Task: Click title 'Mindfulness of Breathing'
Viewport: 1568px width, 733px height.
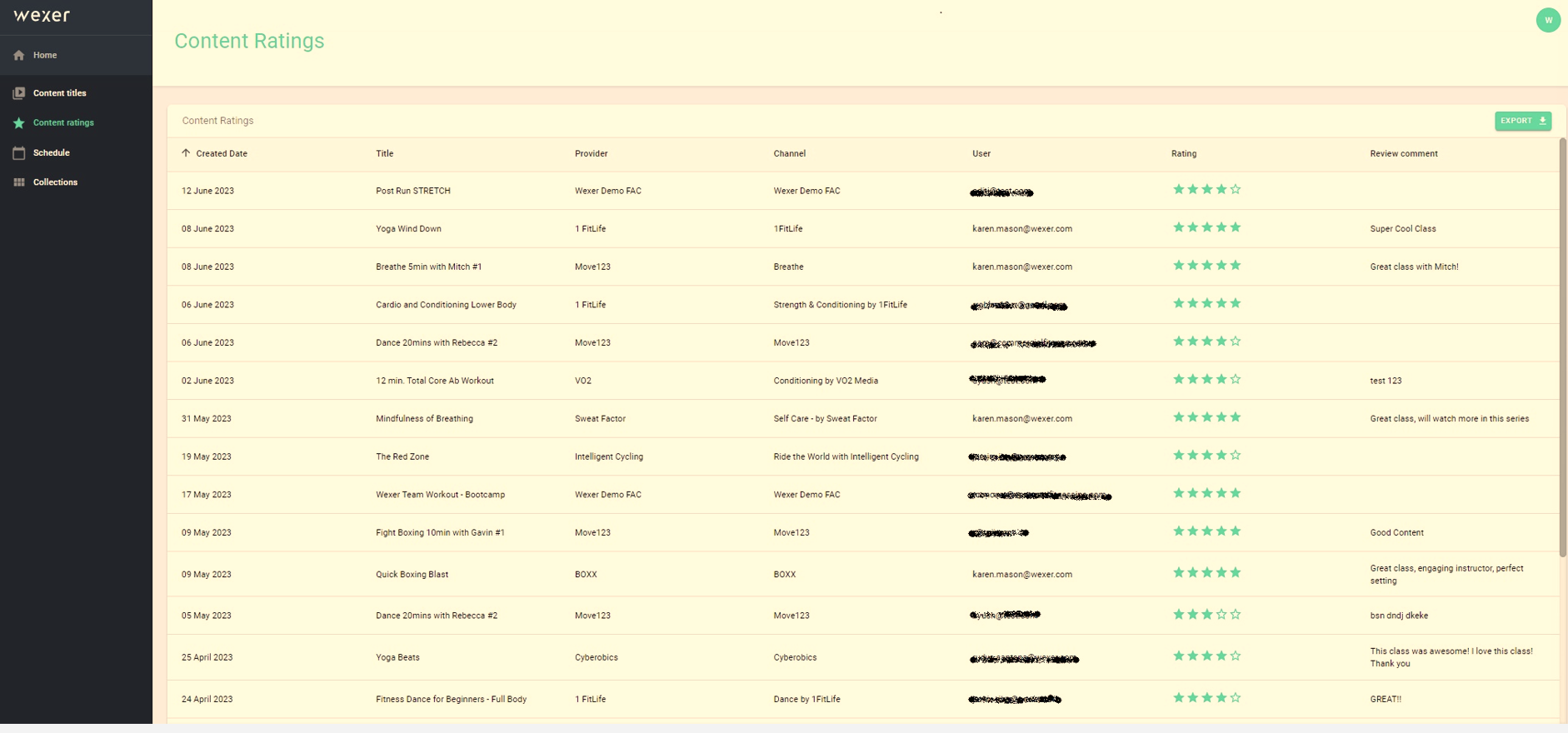Action: click(424, 419)
